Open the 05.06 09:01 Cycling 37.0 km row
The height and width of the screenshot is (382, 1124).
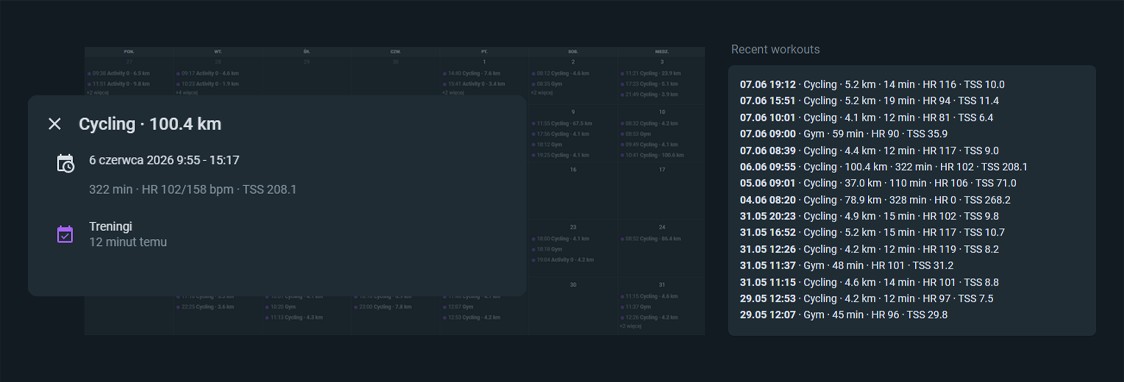(877, 183)
